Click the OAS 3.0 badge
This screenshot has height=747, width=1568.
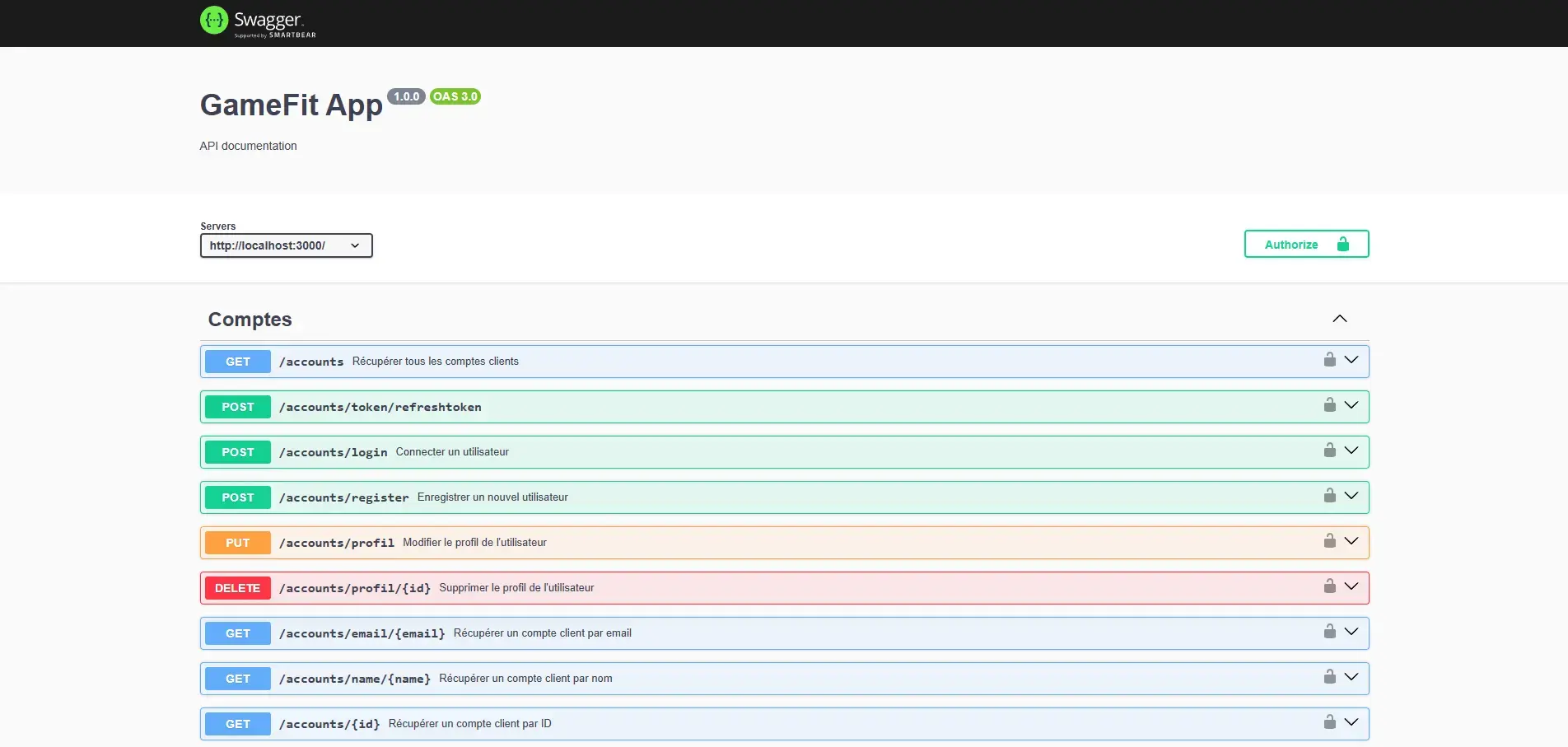[455, 96]
